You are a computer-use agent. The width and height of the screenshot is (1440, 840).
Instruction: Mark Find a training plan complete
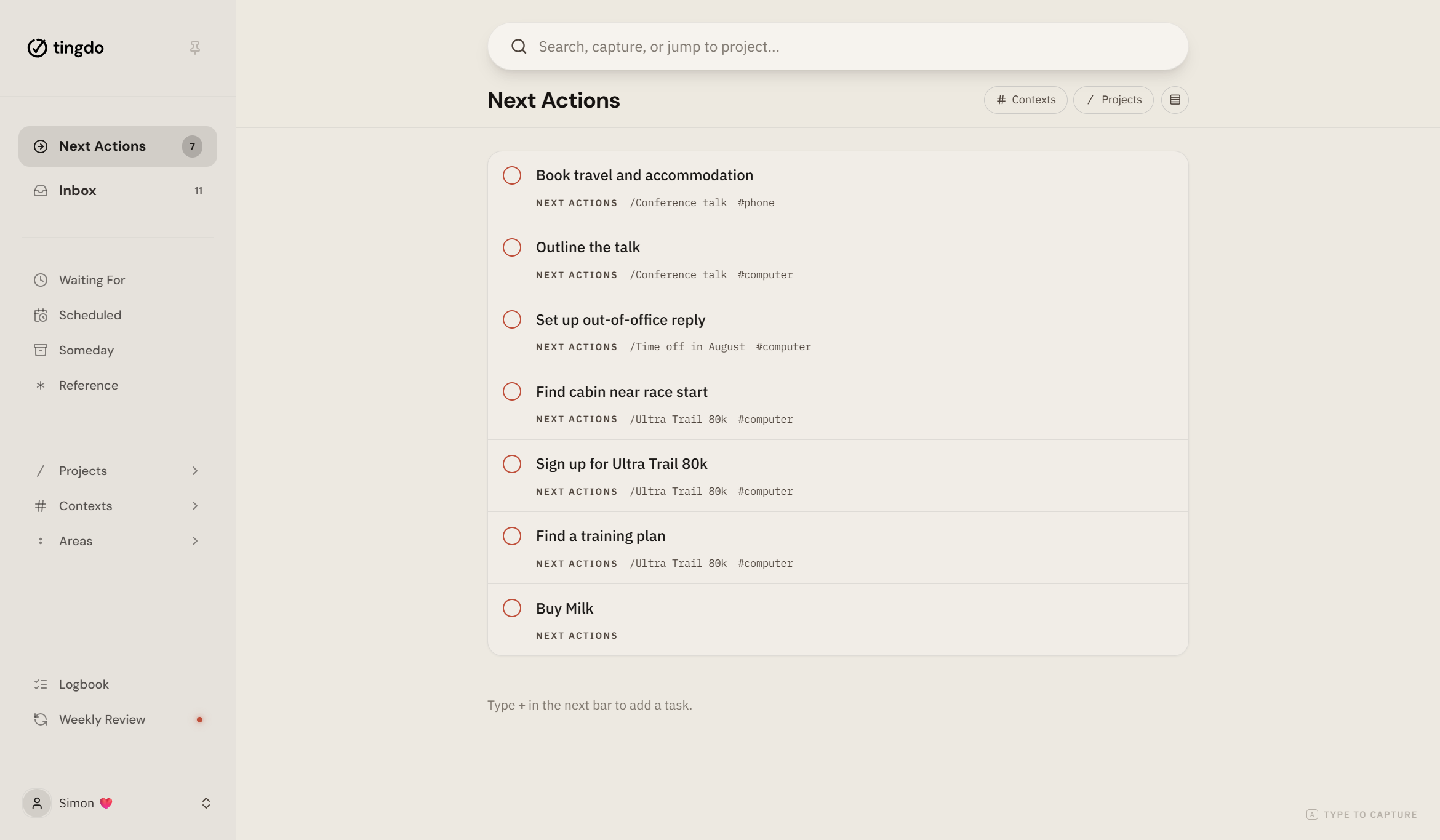click(x=512, y=536)
